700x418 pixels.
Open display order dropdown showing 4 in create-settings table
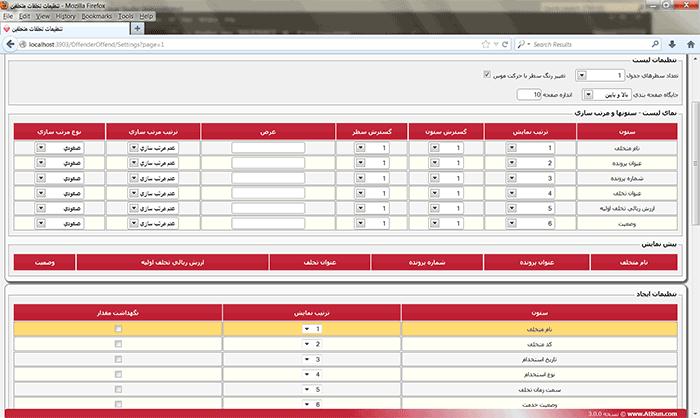pos(312,374)
